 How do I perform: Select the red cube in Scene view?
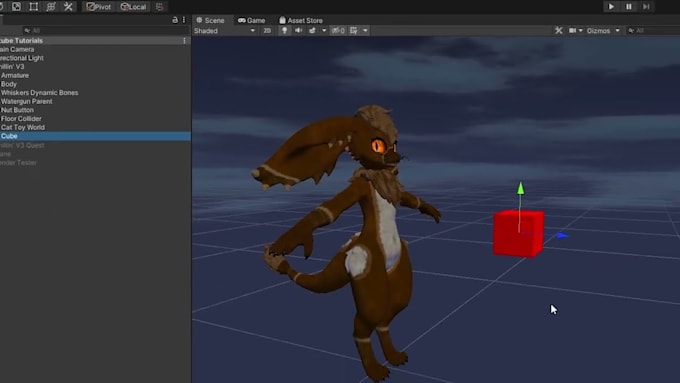click(518, 233)
